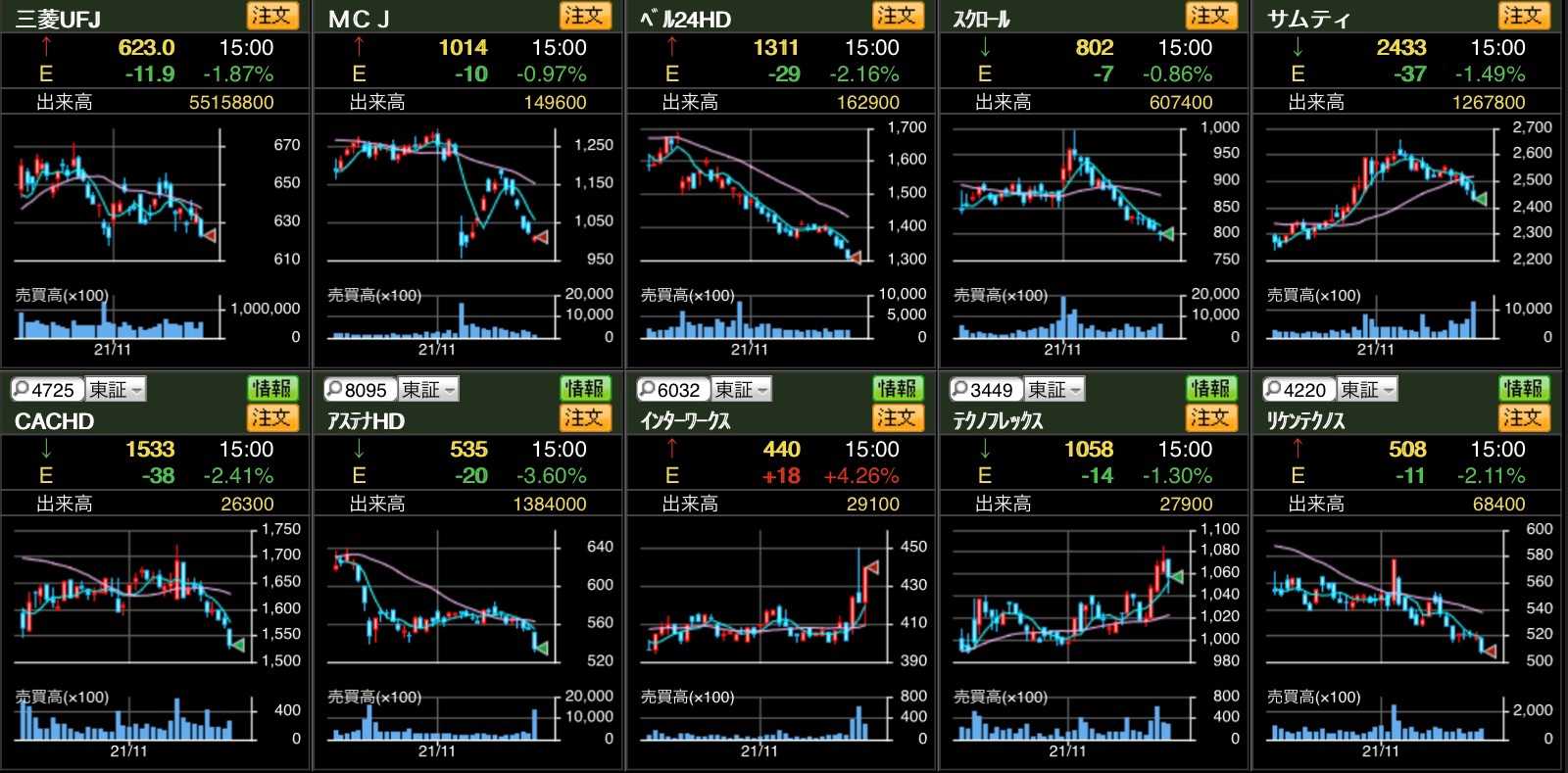Click the search magnifier beside 4725

click(22, 389)
